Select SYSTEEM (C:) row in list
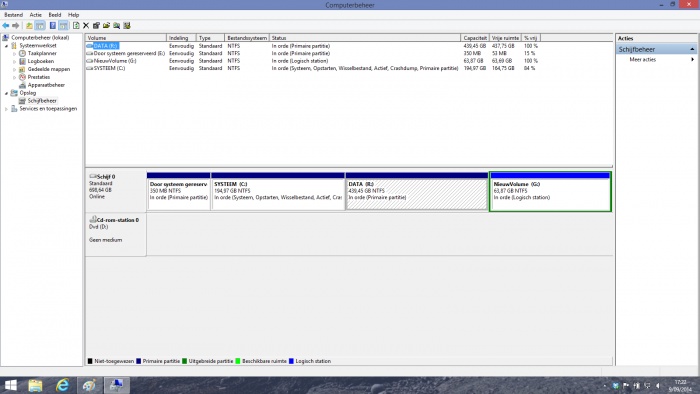 tap(312, 68)
